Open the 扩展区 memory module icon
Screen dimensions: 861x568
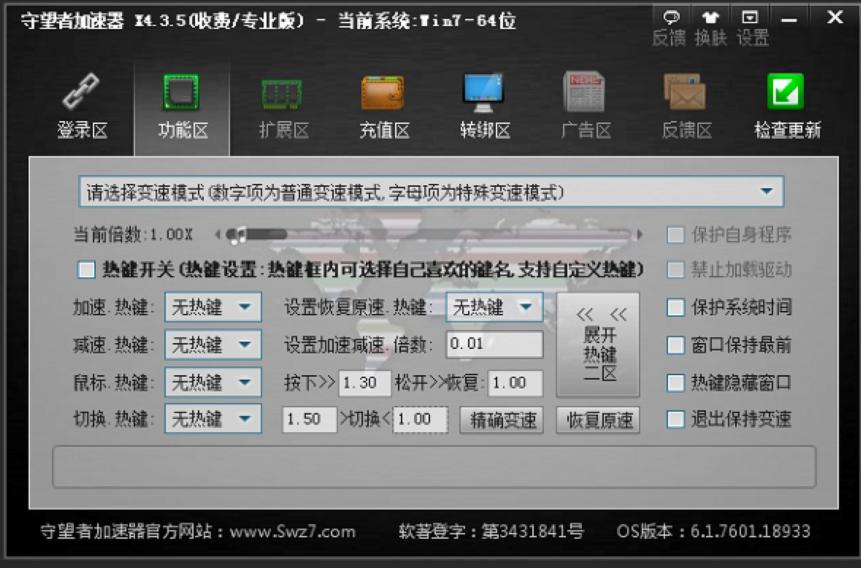tap(282, 93)
